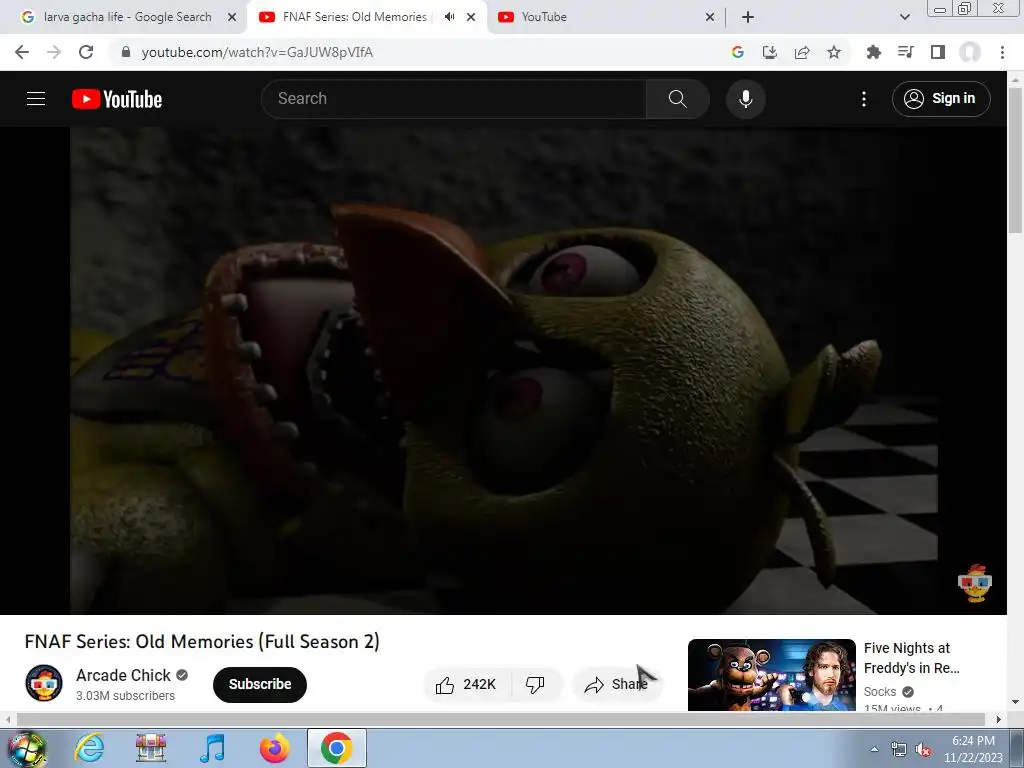This screenshot has width=1024, height=768.
Task: Open the YouTube guide hamburger menu
Action: click(36, 99)
